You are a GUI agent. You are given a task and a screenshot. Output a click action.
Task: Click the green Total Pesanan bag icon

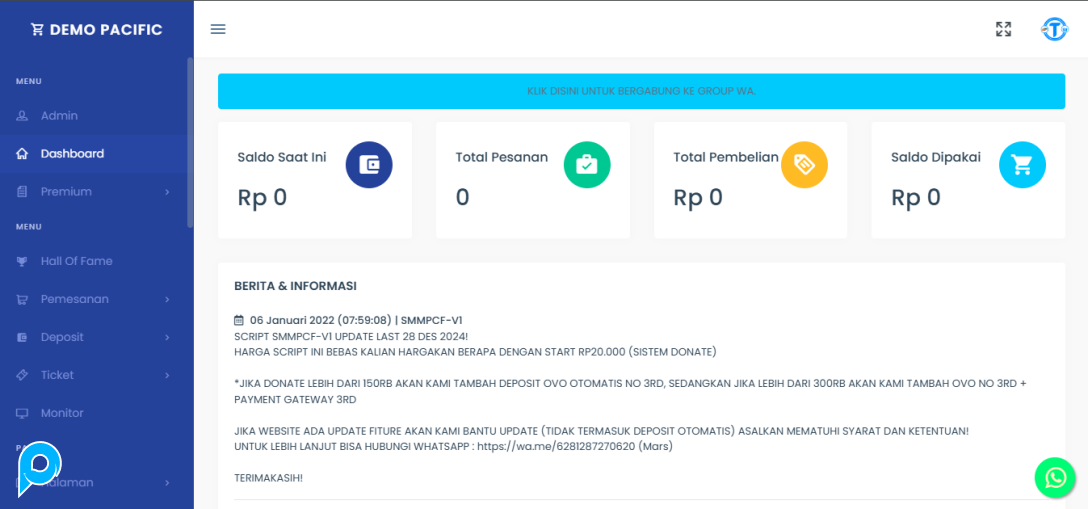pos(587,165)
